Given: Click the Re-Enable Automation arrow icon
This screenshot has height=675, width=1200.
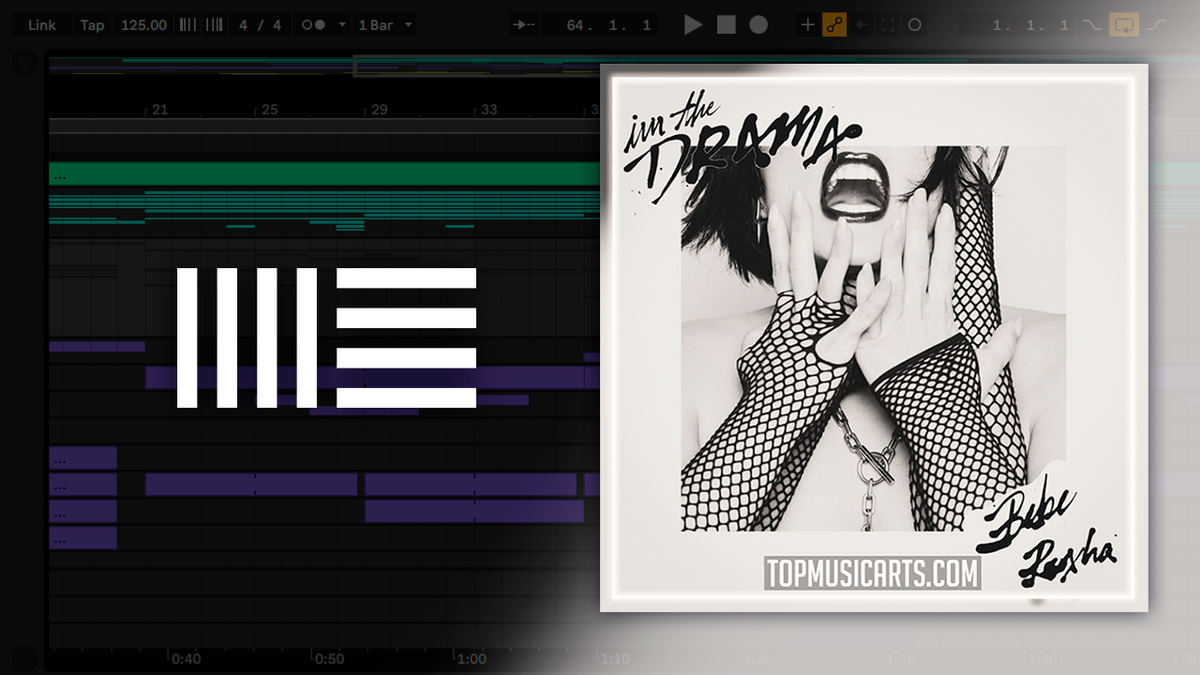Looking at the screenshot, I should (860, 24).
